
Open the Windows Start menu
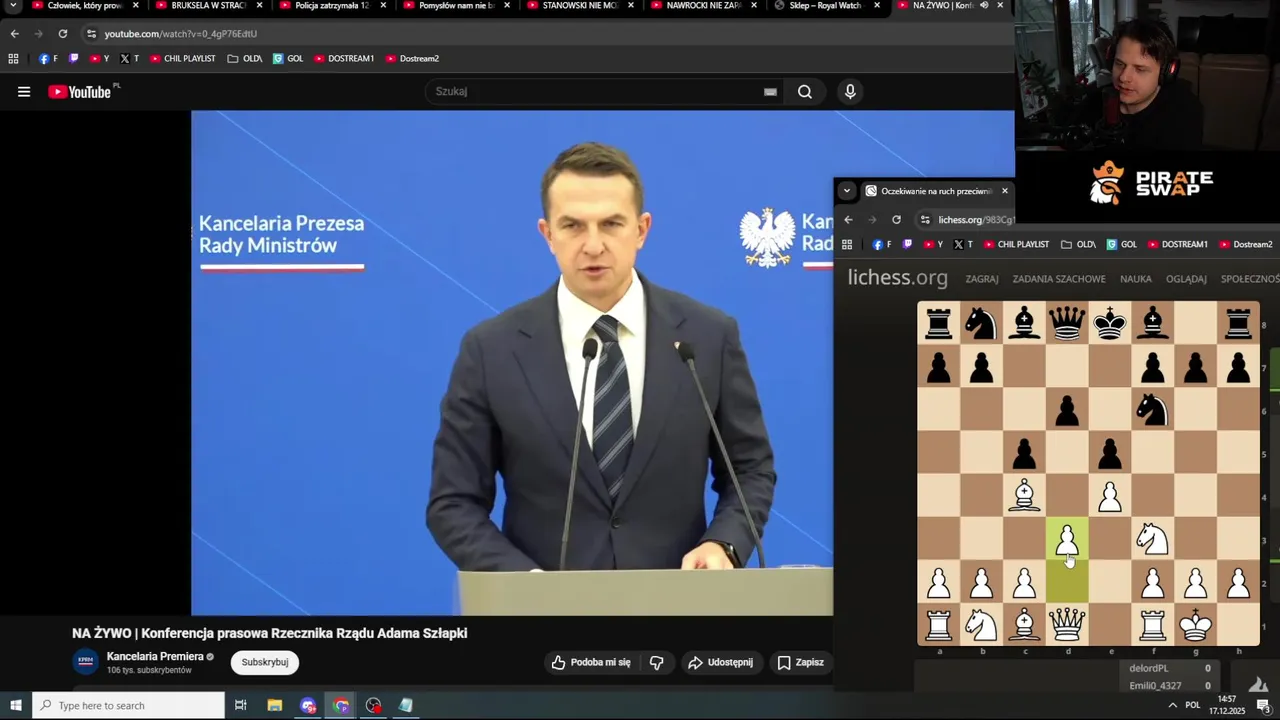point(16,705)
